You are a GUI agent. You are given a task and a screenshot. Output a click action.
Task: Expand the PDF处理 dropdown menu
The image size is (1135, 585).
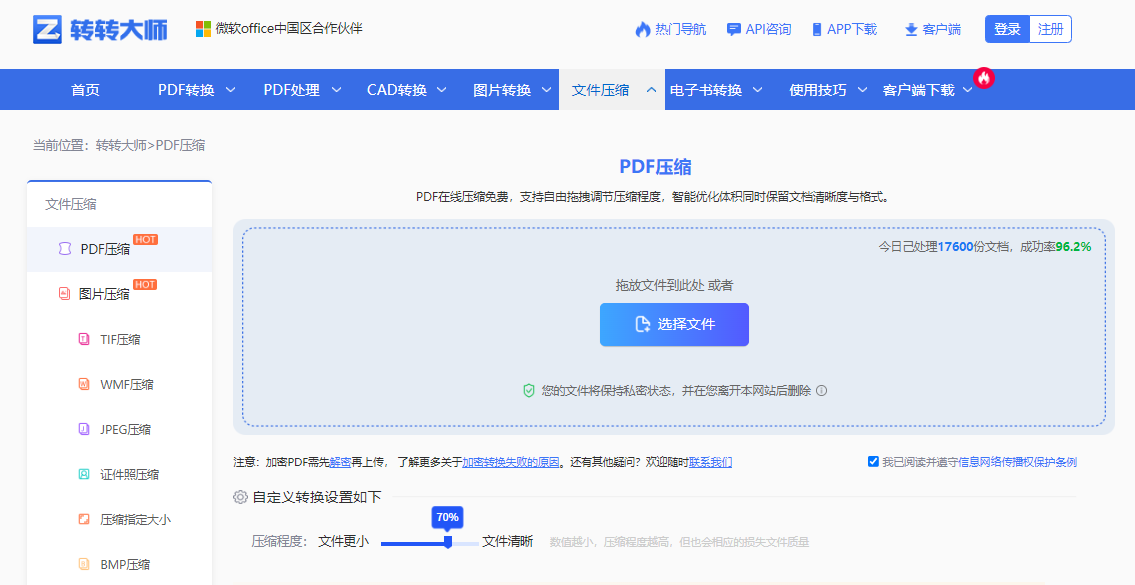click(x=336, y=90)
